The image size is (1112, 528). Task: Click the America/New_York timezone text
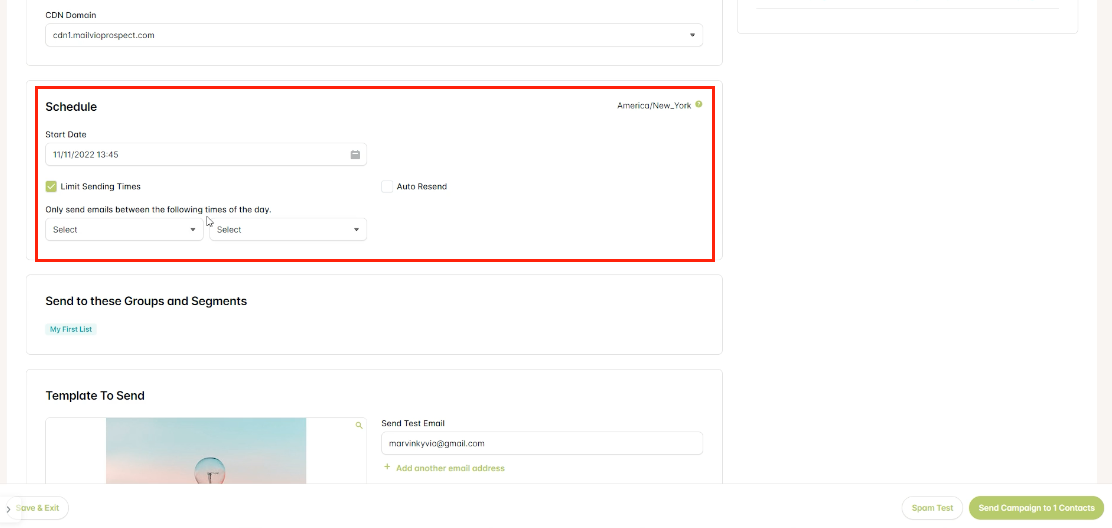pyautogui.click(x=654, y=106)
